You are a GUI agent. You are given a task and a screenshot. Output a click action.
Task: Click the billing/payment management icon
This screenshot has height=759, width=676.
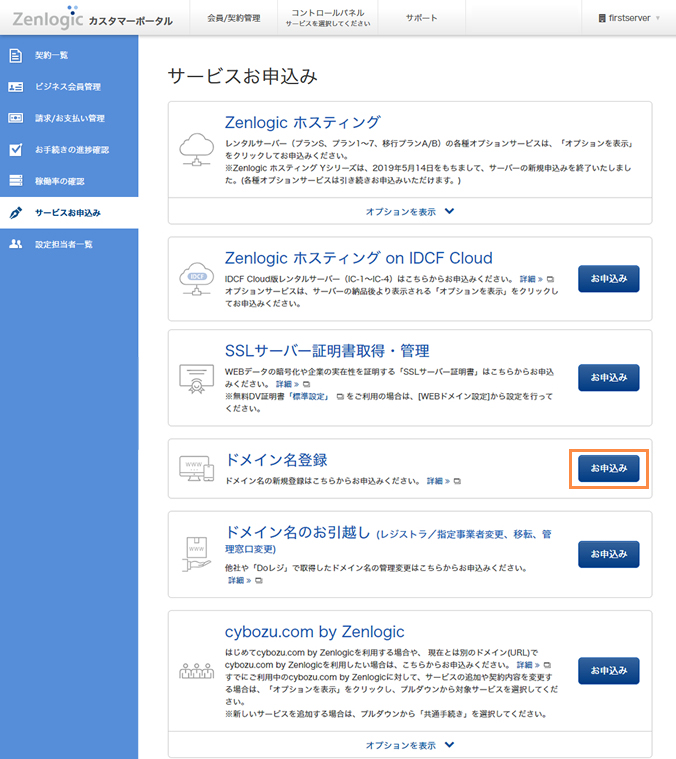pos(15,118)
